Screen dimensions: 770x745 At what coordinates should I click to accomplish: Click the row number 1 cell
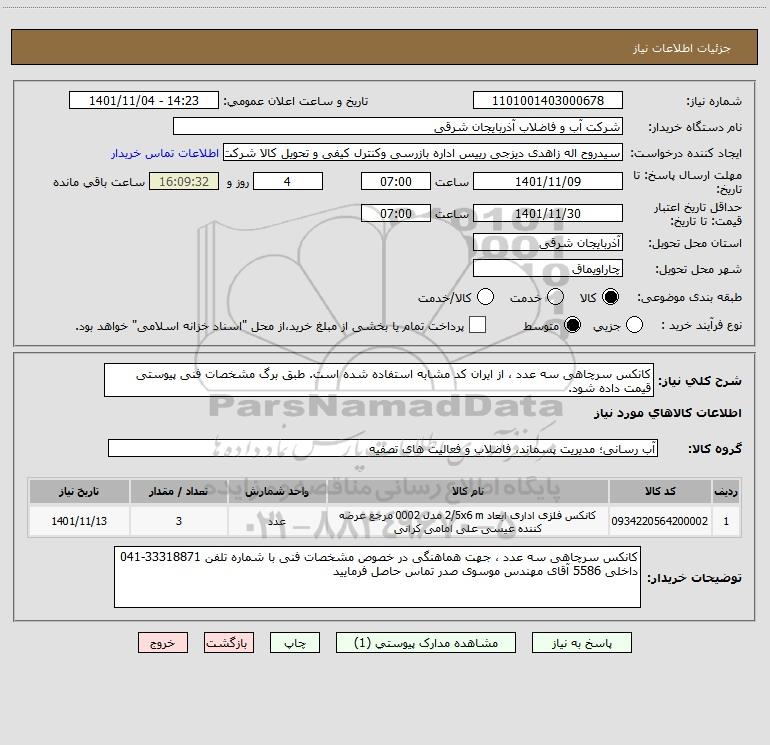(726, 521)
